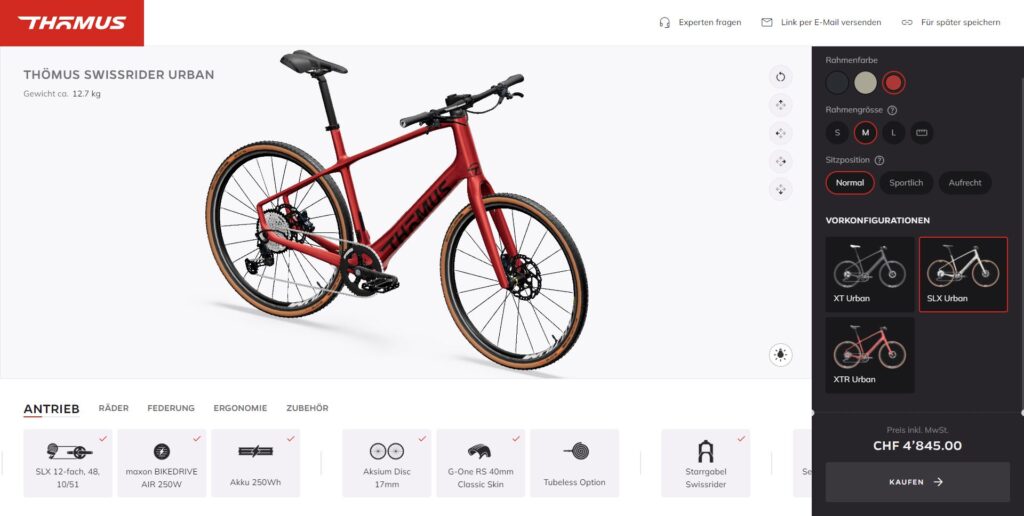
Task: Choose frame size L
Action: point(893,133)
